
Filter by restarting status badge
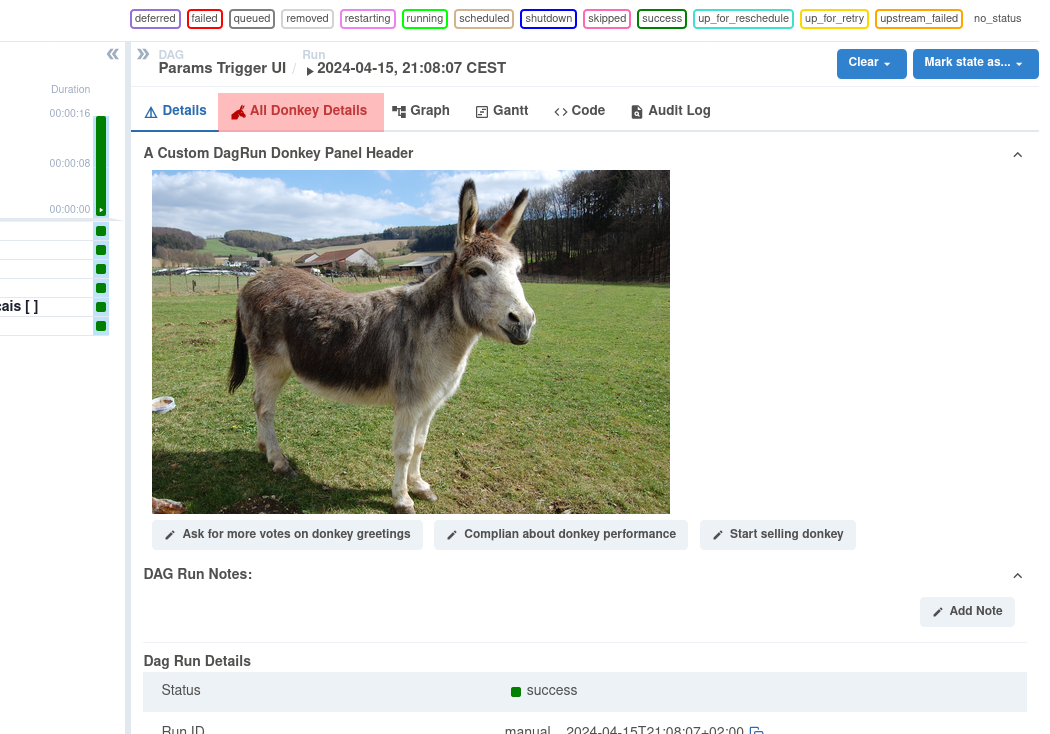(x=368, y=19)
